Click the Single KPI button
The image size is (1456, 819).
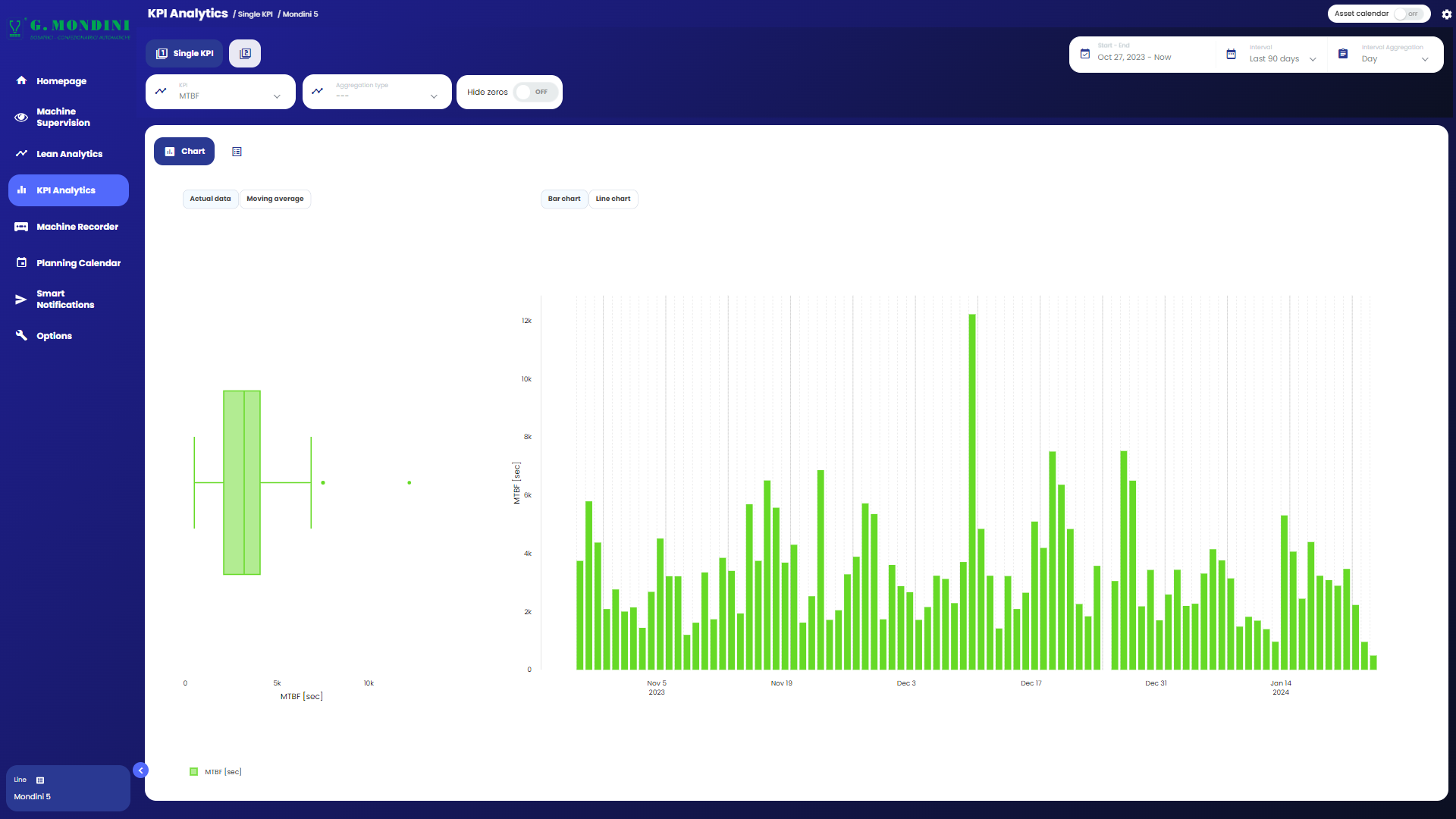184,54
